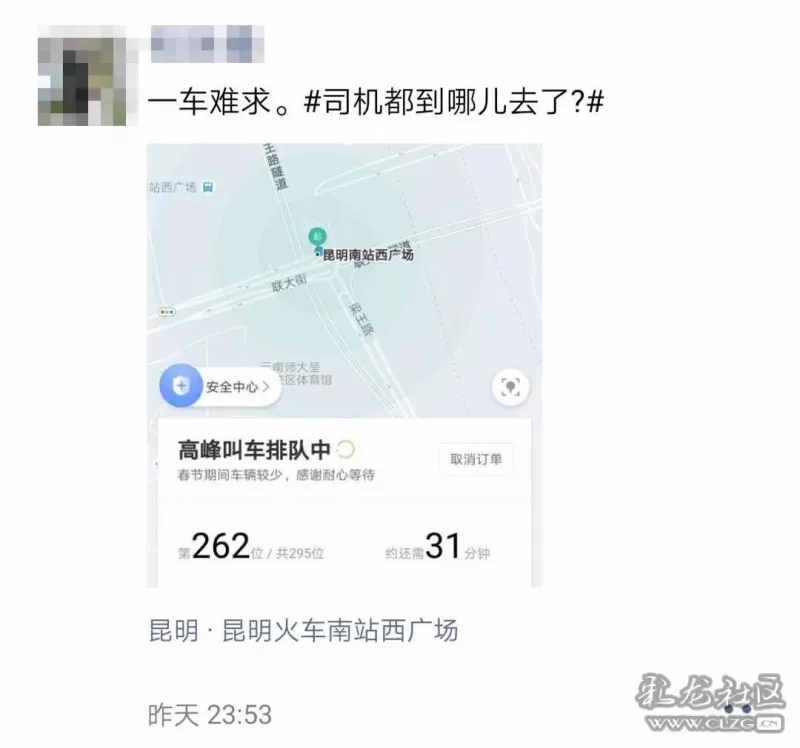Tap the recenter location icon on map
800x748 pixels.
tap(510, 387)
